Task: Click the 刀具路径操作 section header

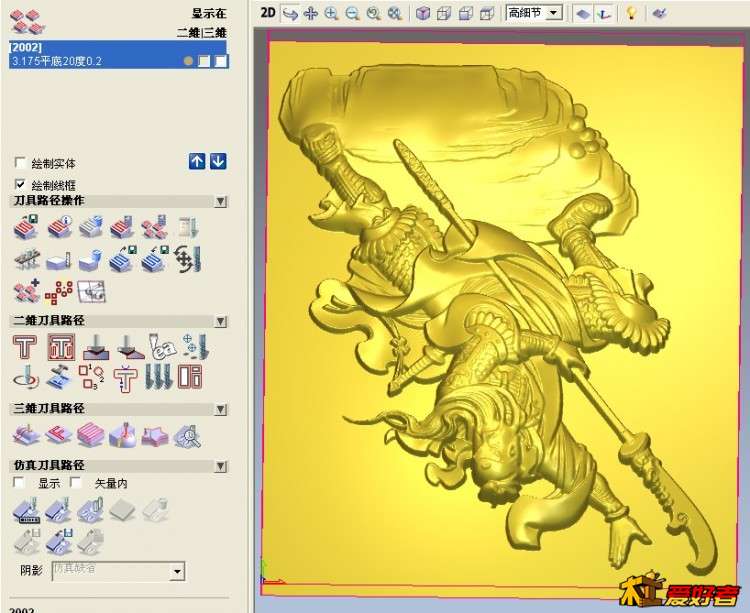Action: (x=119, y=201)
